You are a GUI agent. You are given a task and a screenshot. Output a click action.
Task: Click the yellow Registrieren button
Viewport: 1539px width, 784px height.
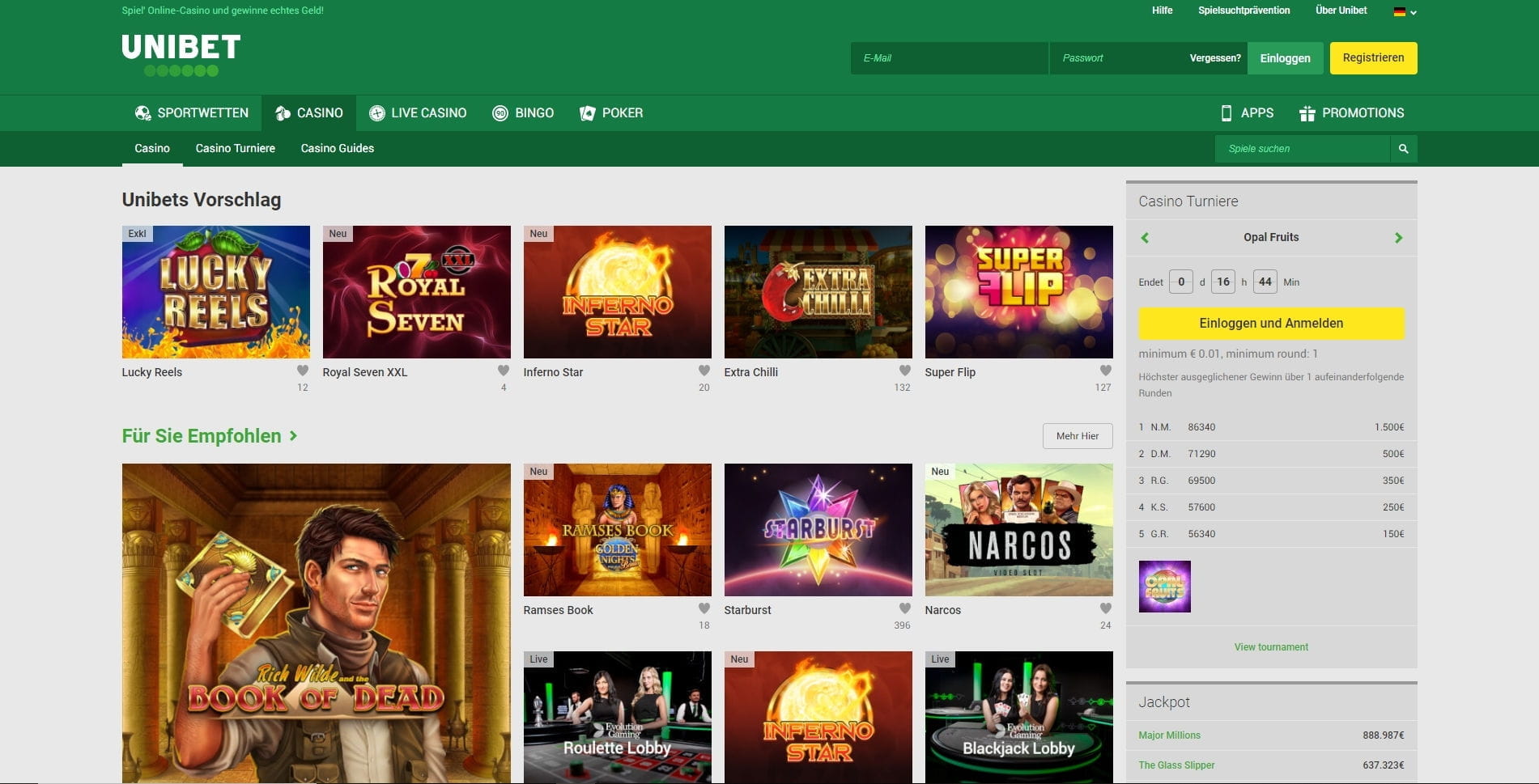pyautogui.click(x=1373, y=58)
